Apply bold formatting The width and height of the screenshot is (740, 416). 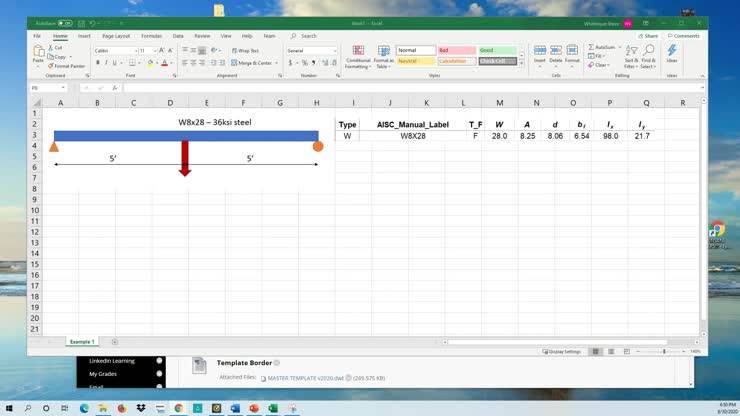[x=98, y=62]
